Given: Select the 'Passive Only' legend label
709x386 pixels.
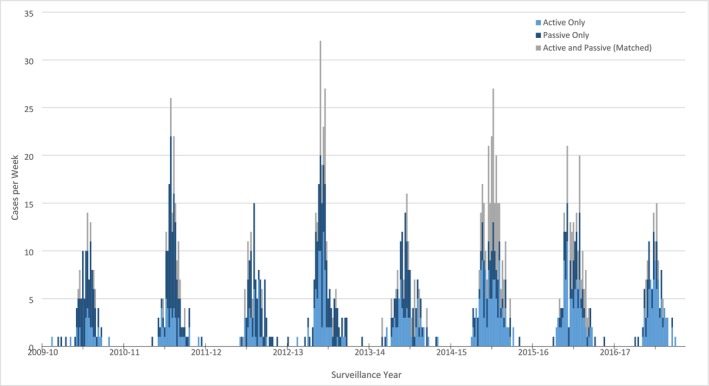Looking at the screenshot, I should click(566, 35).
